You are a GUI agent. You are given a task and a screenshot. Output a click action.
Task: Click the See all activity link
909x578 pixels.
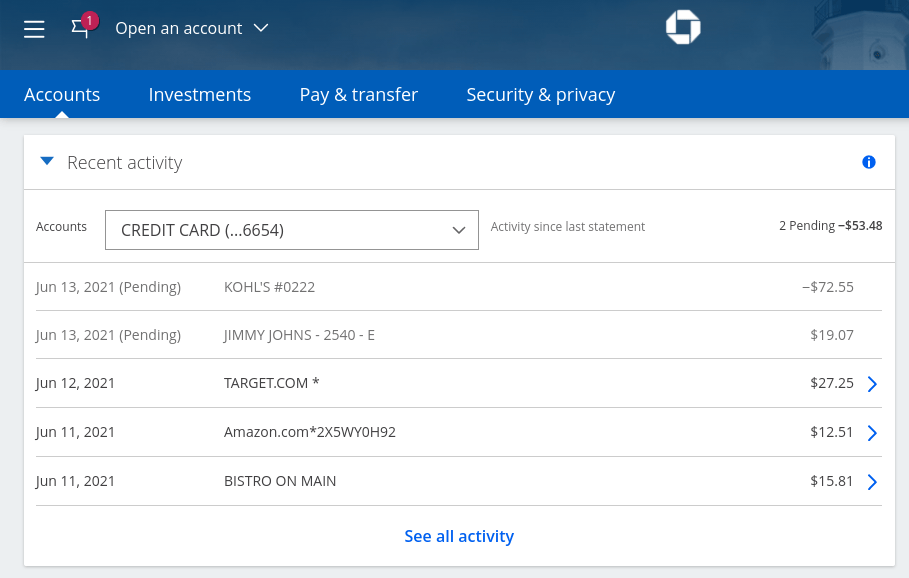tap(459, 536)
